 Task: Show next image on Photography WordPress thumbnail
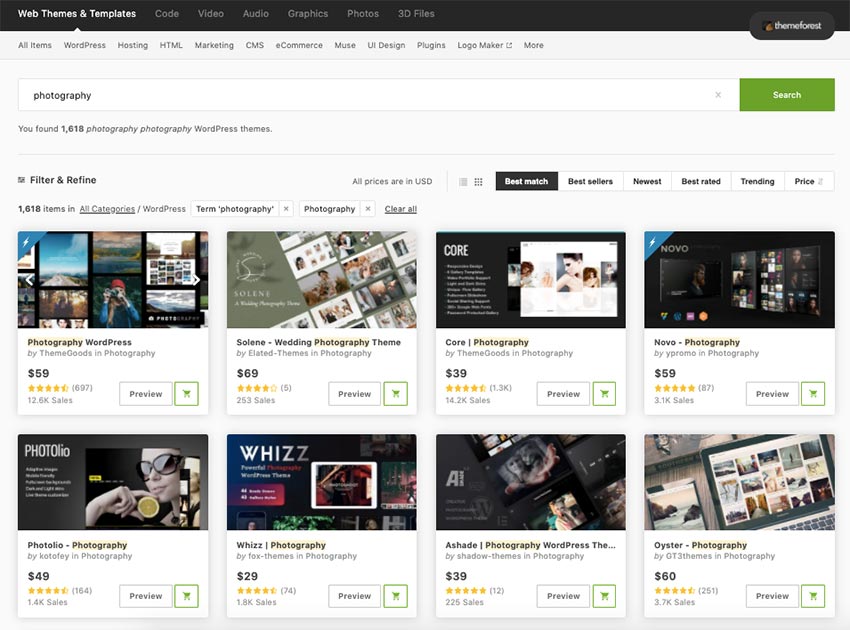pyautogui.click(x=196, y=280)
